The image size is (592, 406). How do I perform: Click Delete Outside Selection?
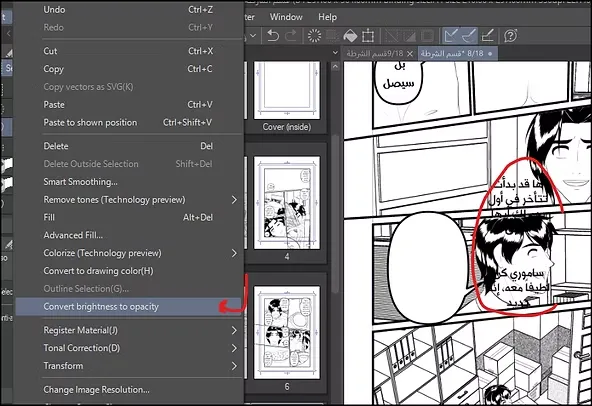[128, 164]
